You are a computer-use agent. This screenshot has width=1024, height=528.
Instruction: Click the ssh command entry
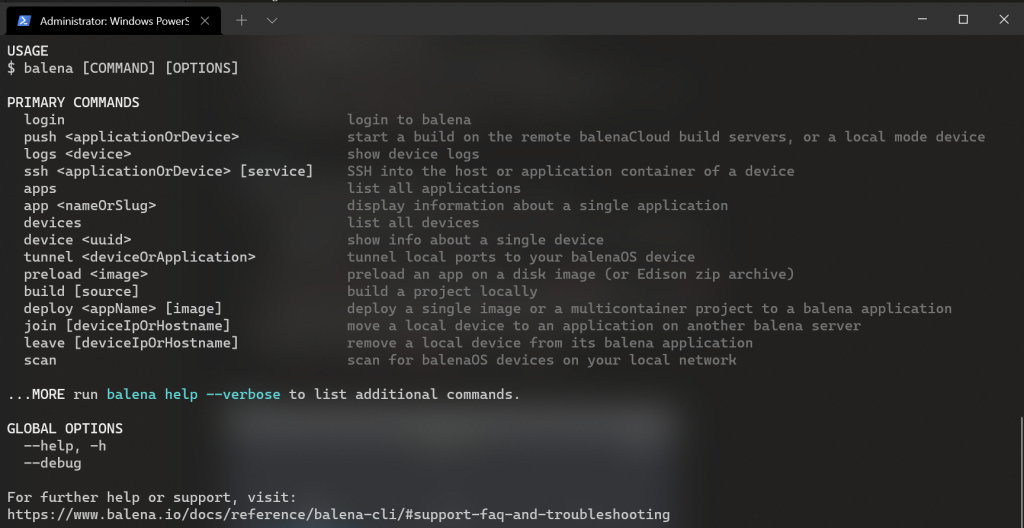point(168,171)
